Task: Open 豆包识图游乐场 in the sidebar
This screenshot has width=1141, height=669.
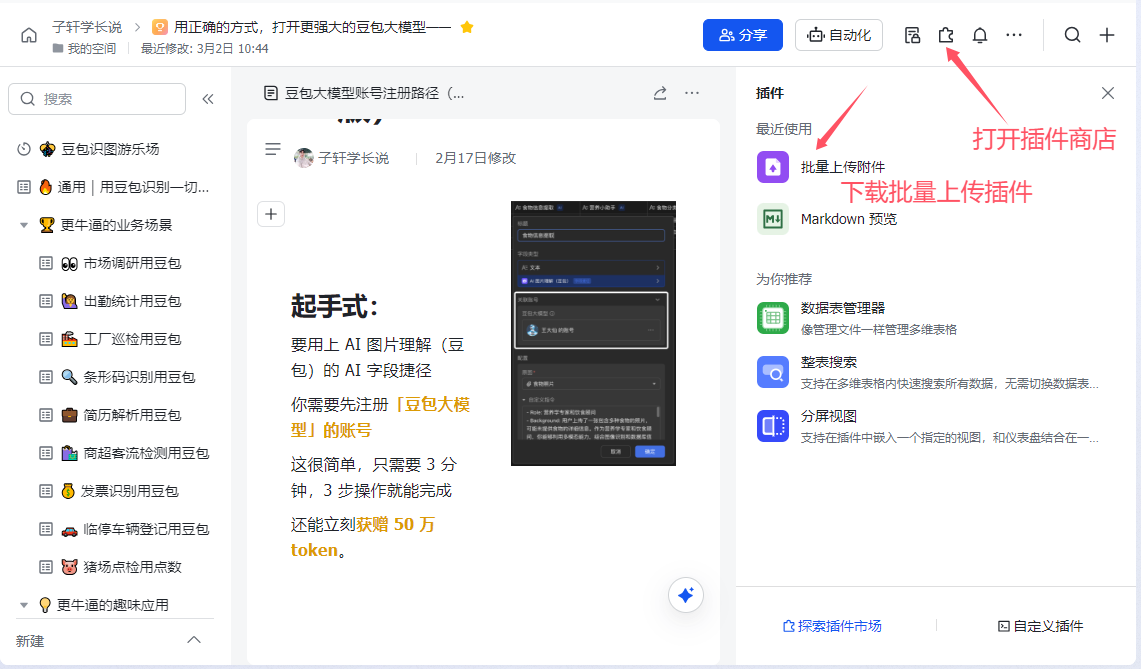Action: (110, 149)
